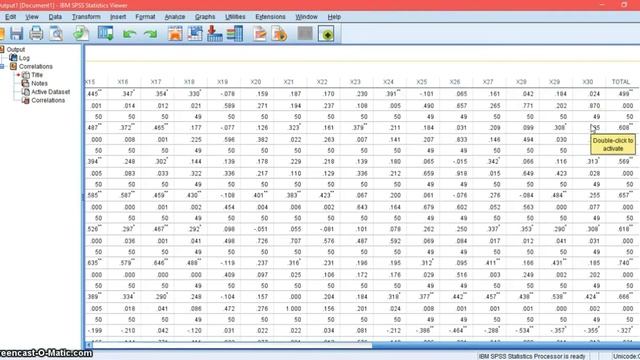Undo the last action with the green left arrow

click(129, 34)
